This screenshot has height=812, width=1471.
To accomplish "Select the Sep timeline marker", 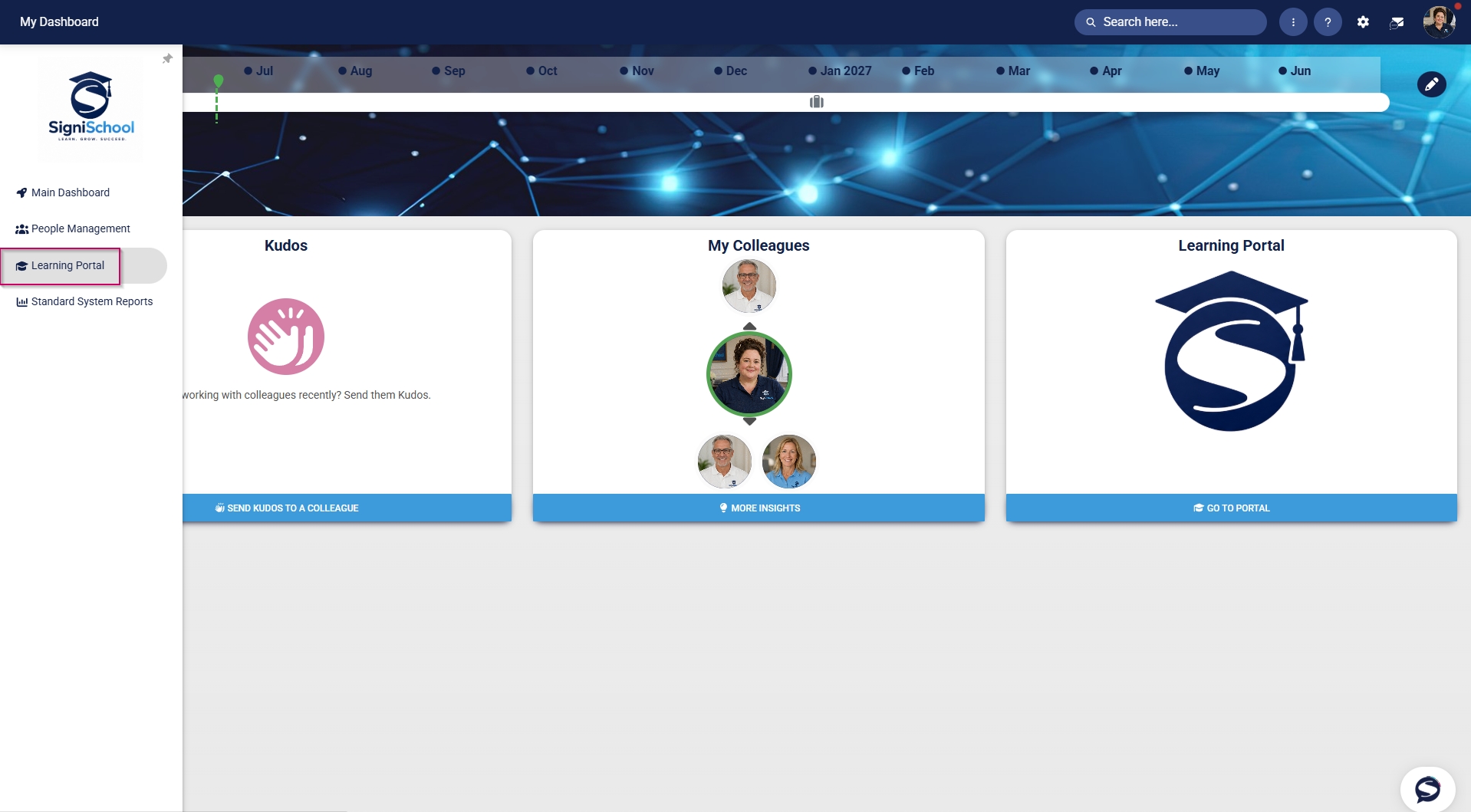I will tap(449, 71).
